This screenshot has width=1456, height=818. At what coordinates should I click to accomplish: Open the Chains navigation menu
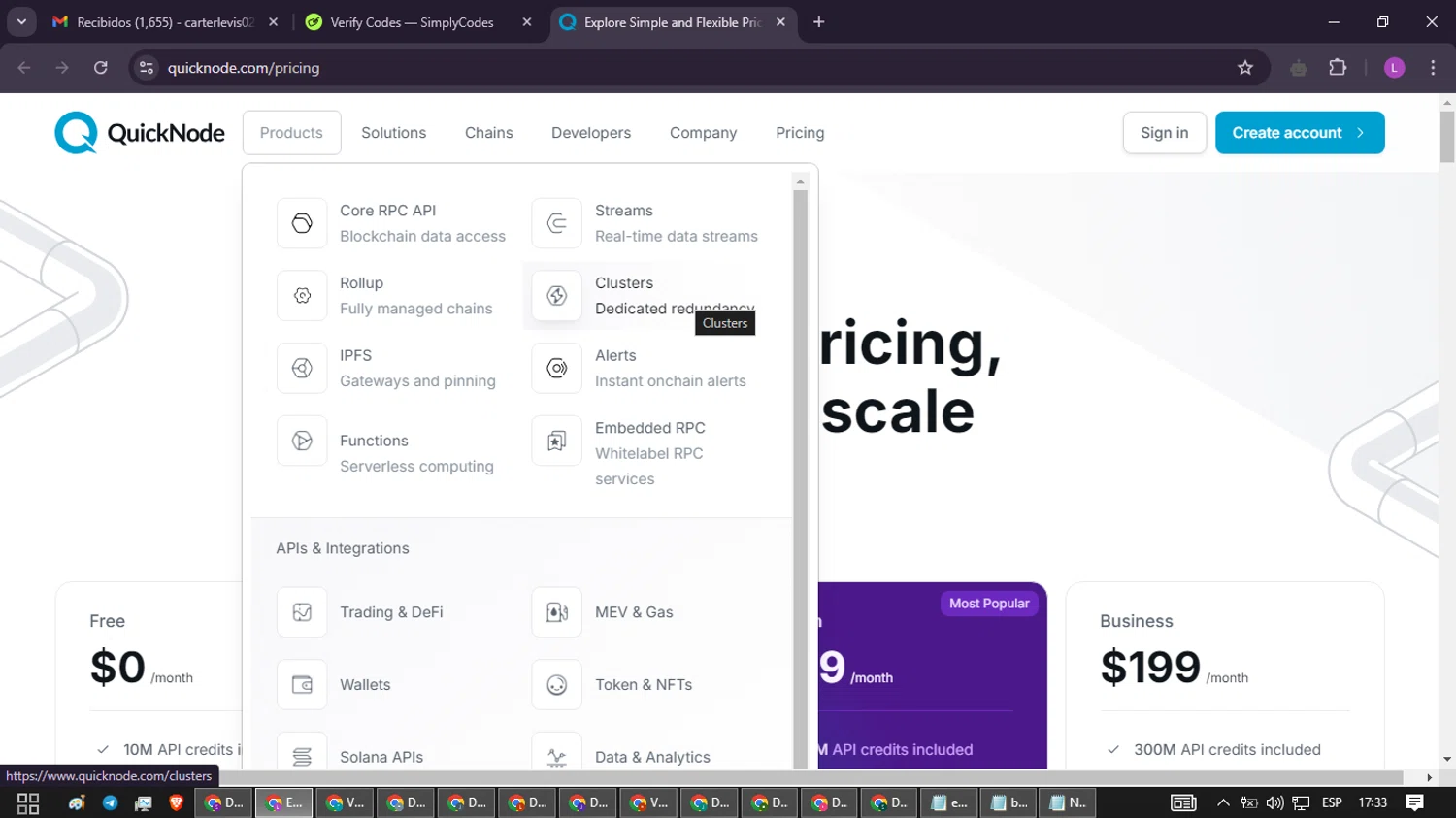pyautogui.click(x=489, y=133)
